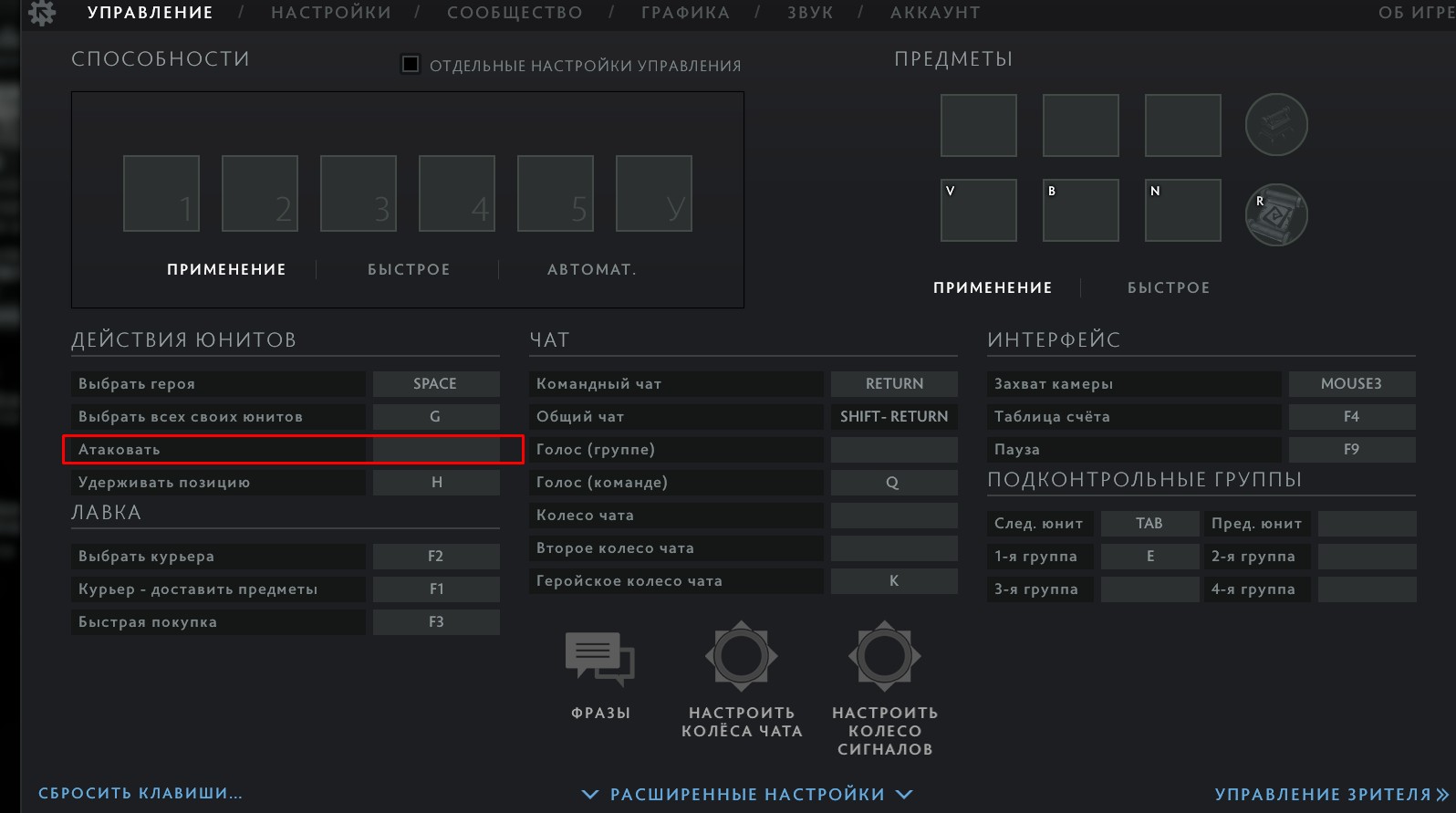1456x813 pixels.
Task: Click the Атаковать action label
Action: (120, 449)
